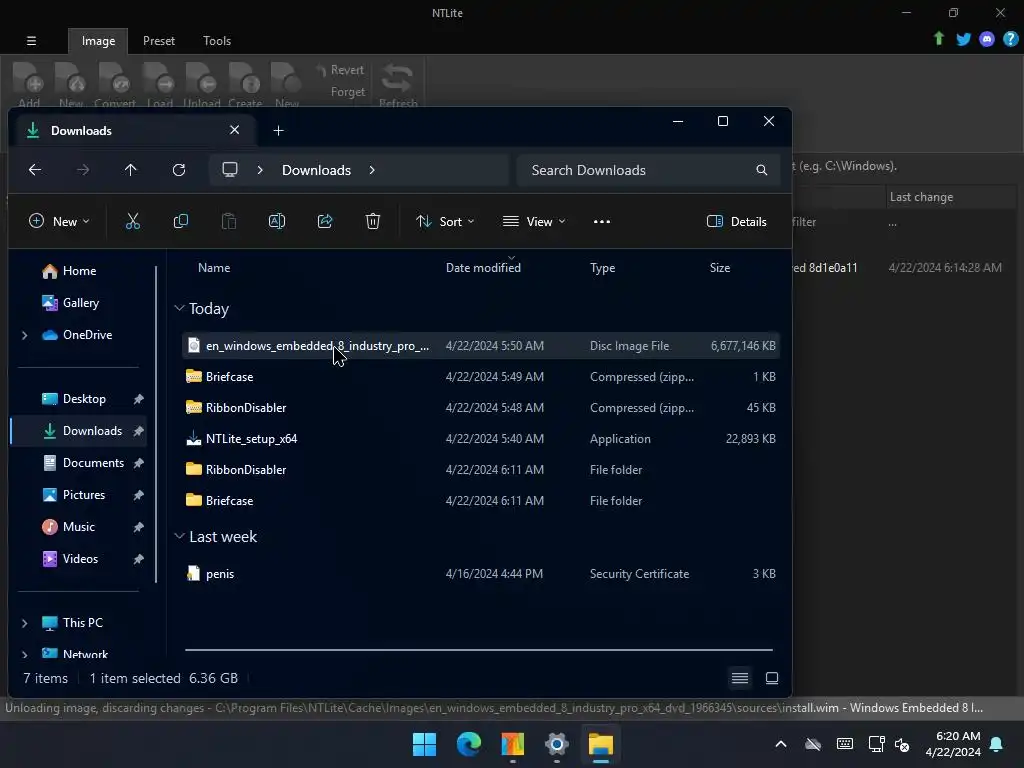This screenshot has height=768, width=1024.
Task: Open Gallery in navigation pane
Action: [x=79, y=302]
